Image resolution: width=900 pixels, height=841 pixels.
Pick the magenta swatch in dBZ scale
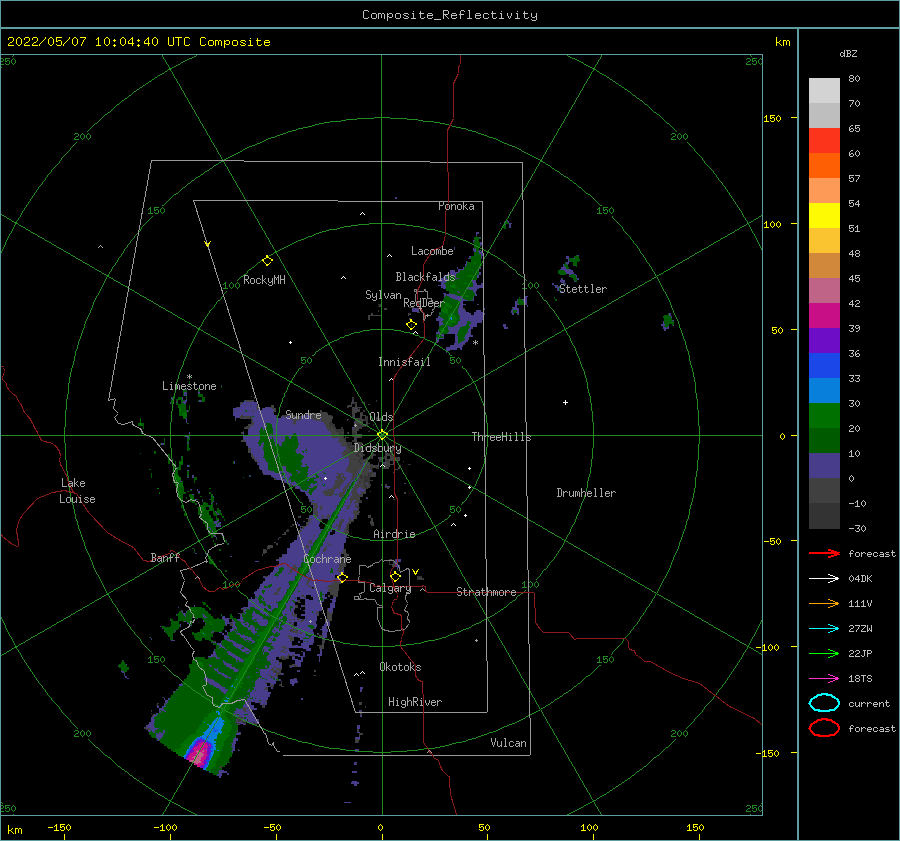(x=824, y=315)
